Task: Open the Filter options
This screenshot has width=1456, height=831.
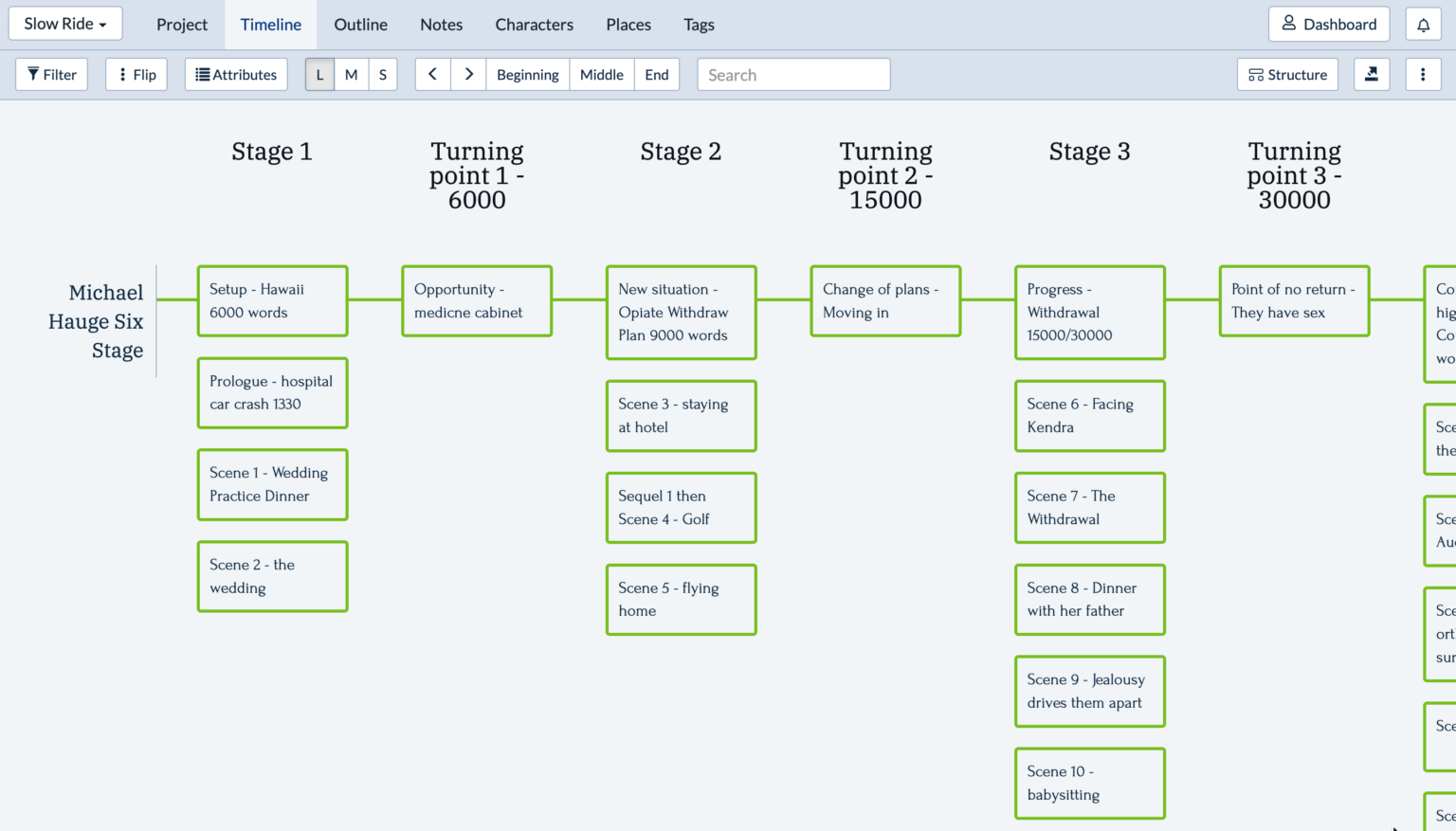Action: pos(51,74)
